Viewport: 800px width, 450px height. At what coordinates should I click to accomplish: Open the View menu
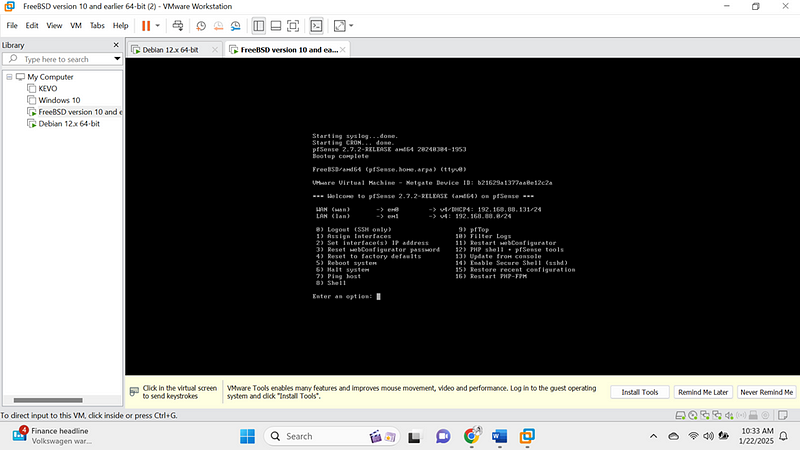pos(54,26)
